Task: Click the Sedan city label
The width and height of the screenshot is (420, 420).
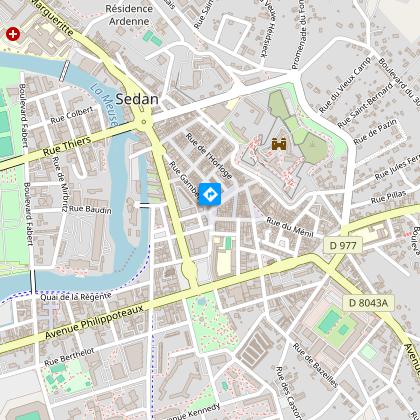Action: 137,99
